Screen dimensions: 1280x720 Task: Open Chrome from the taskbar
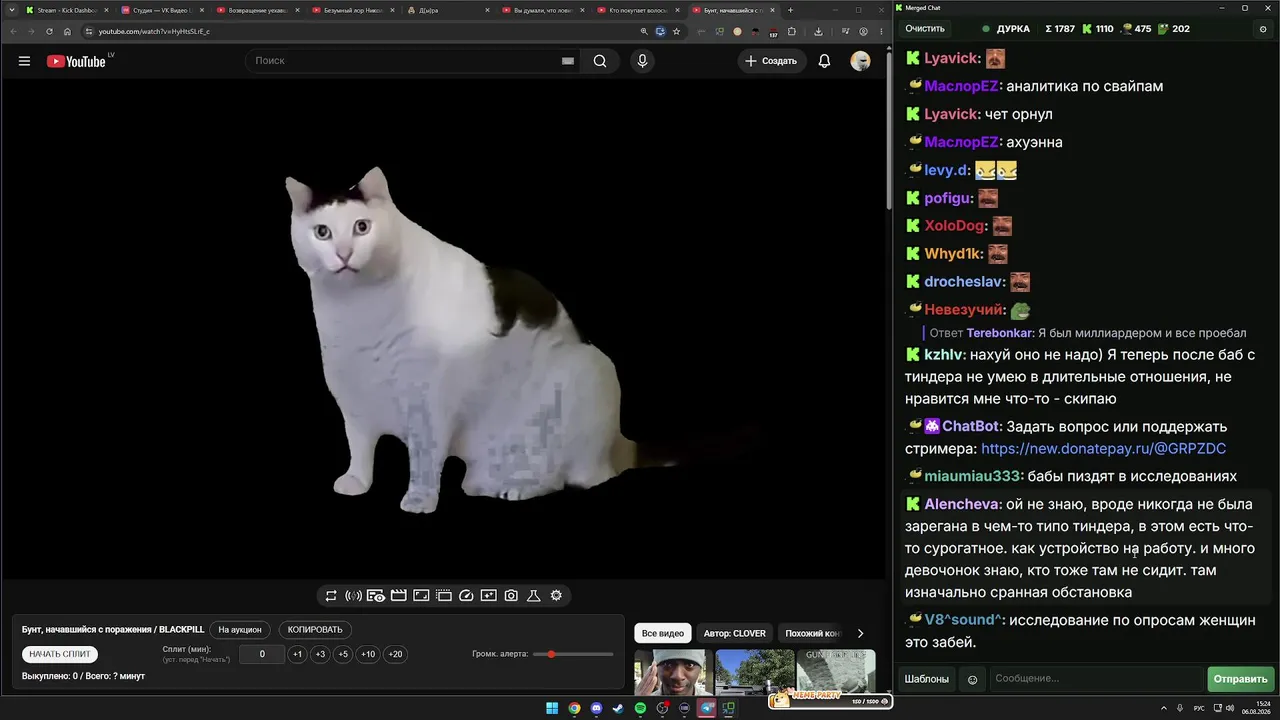(x=574, y=708)
